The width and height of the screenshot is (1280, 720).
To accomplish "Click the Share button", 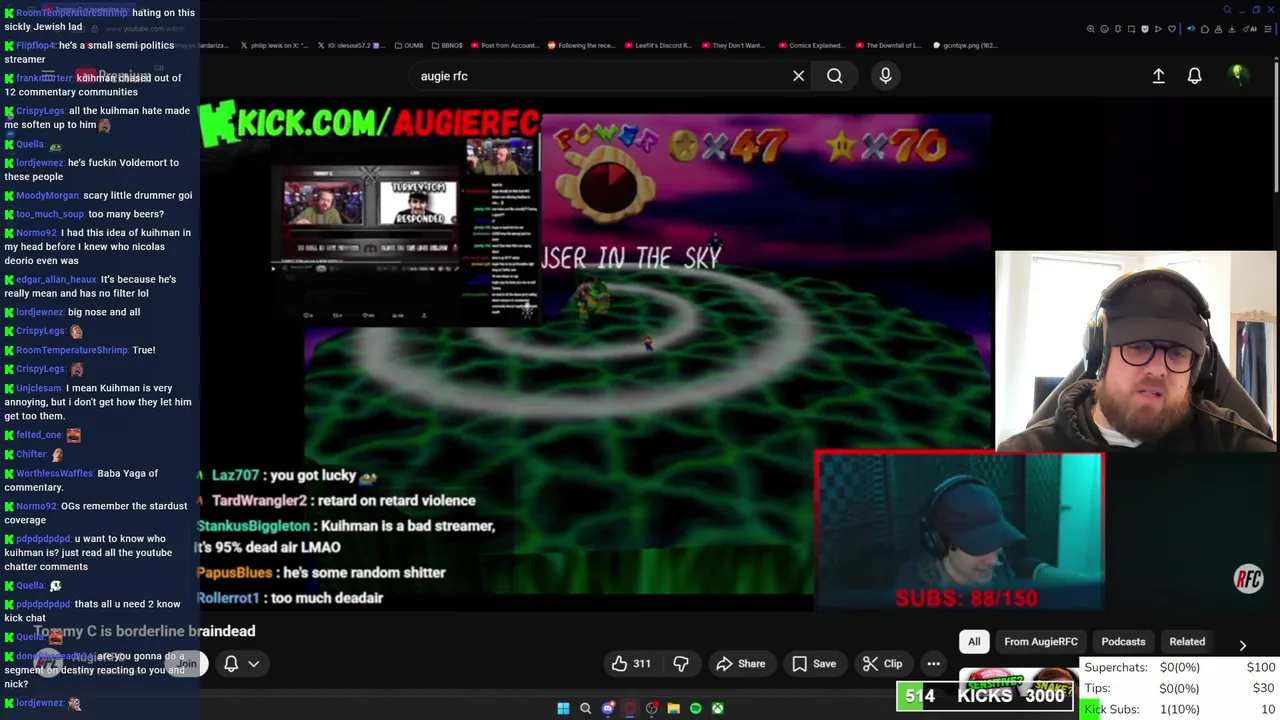I will point(740,663).
